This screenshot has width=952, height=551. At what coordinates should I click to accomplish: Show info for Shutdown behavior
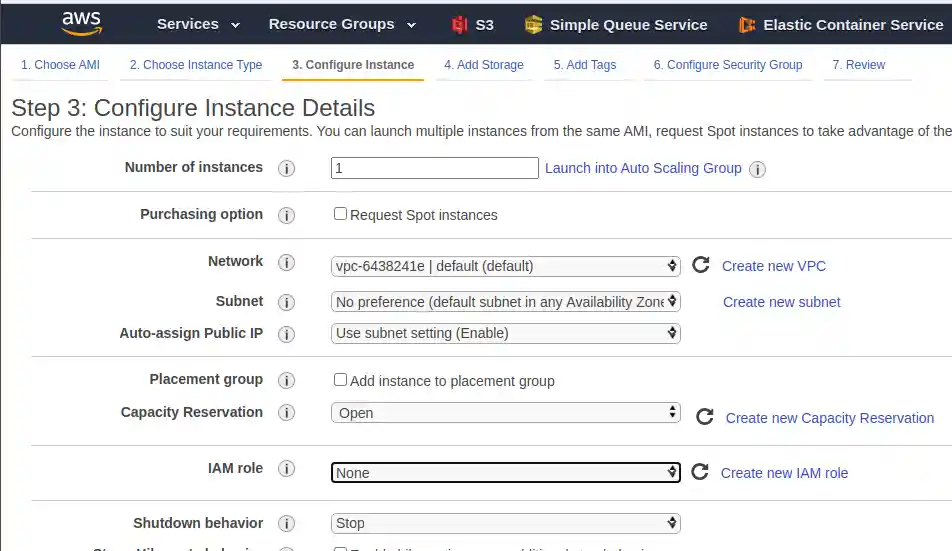(286, 523)
